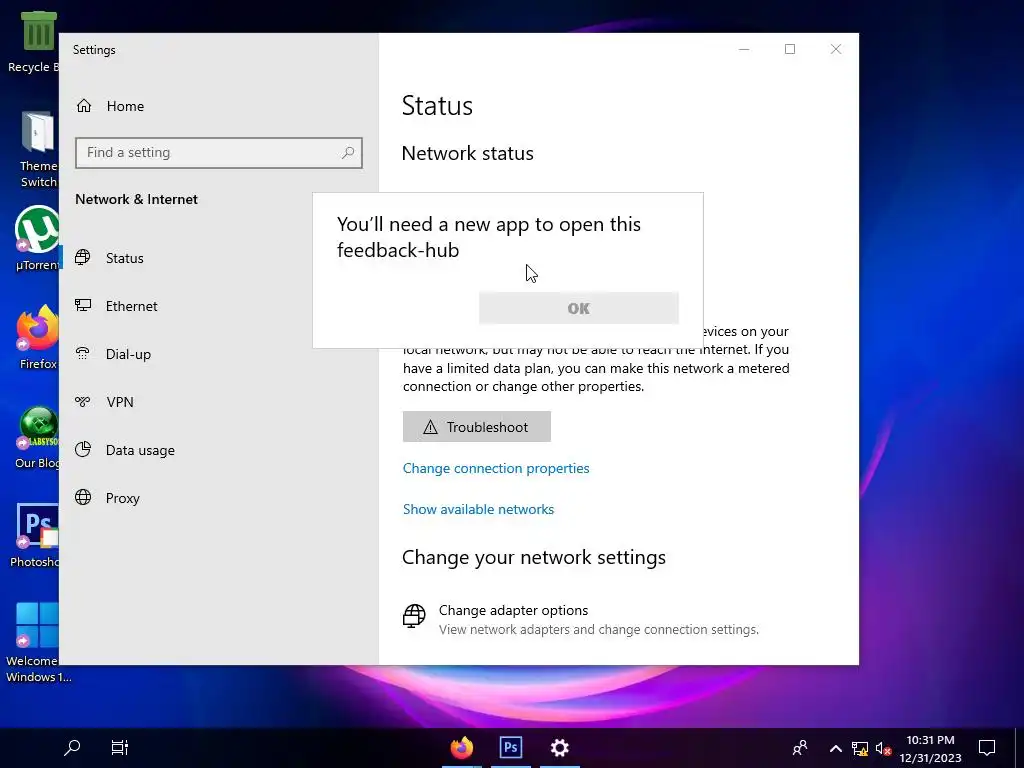The width and height of the screenshot is (1024, 768).
Task: Open the clock showing 10:31 PM
Action: 930,748
